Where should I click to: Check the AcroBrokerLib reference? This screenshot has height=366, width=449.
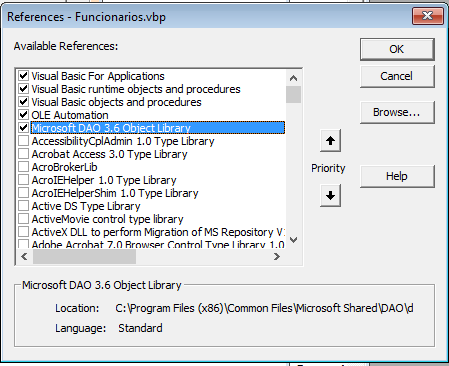click(x=23, y=167)
